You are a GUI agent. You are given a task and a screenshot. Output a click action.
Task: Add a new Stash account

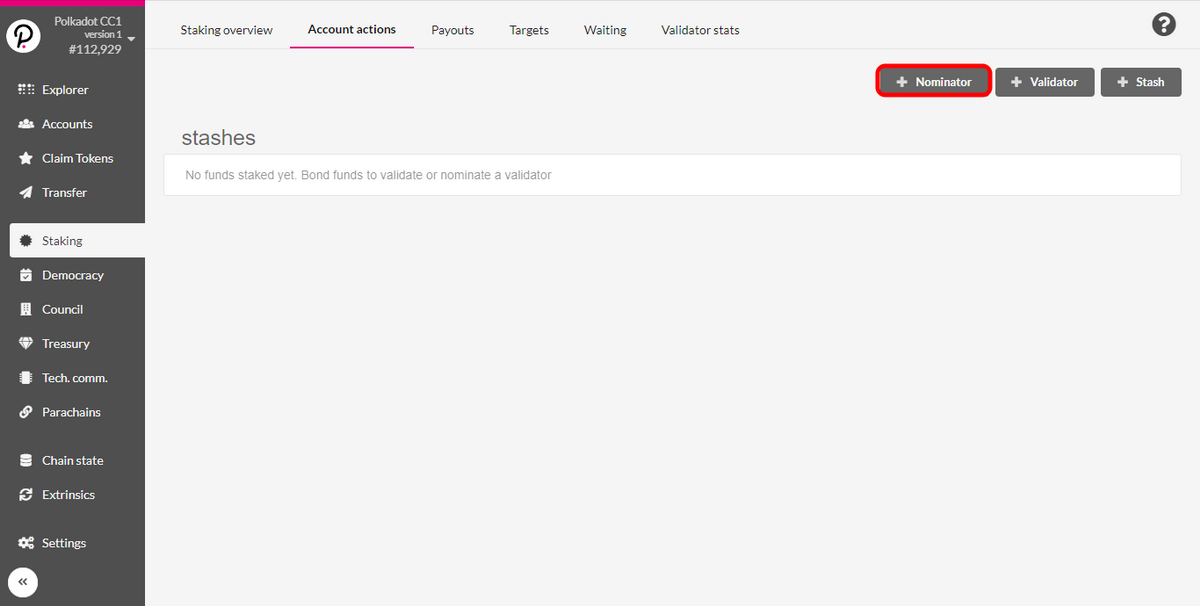pos(1140,81)
